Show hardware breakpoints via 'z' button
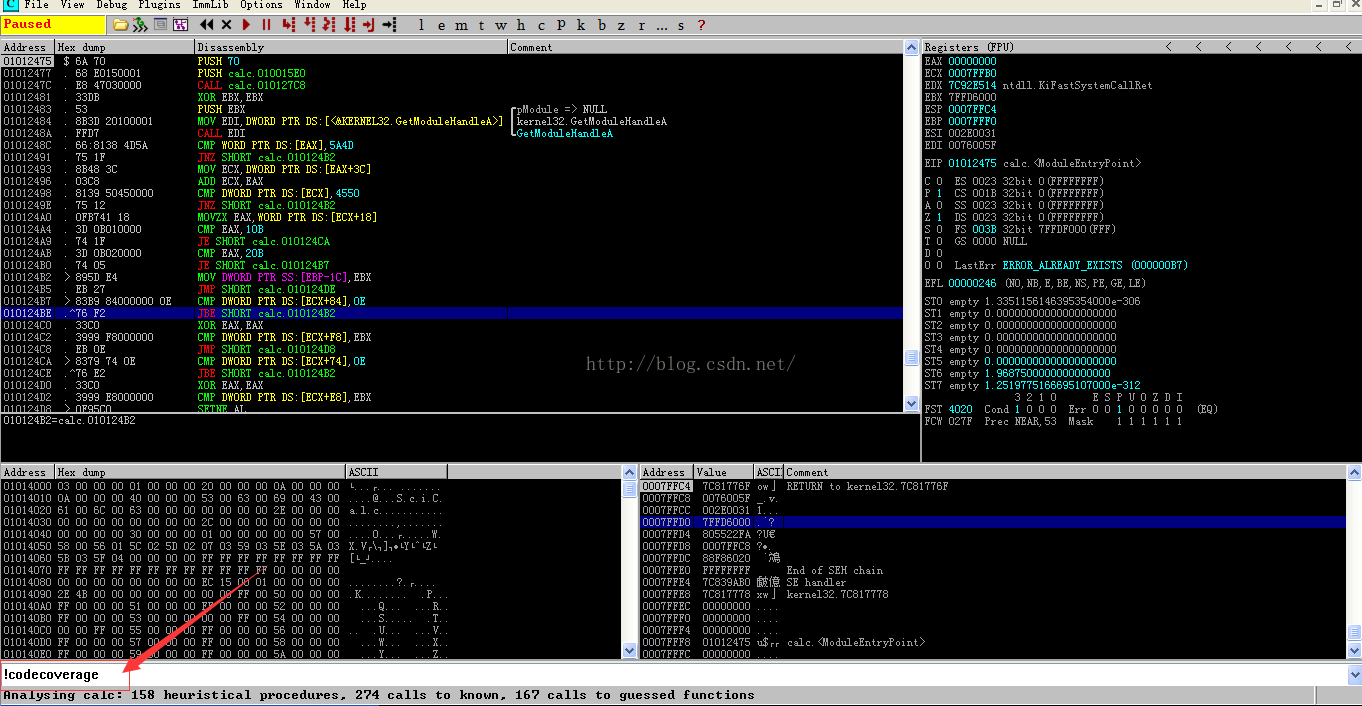The width and height of the screenshot is (1362, 706). [621, 25]
